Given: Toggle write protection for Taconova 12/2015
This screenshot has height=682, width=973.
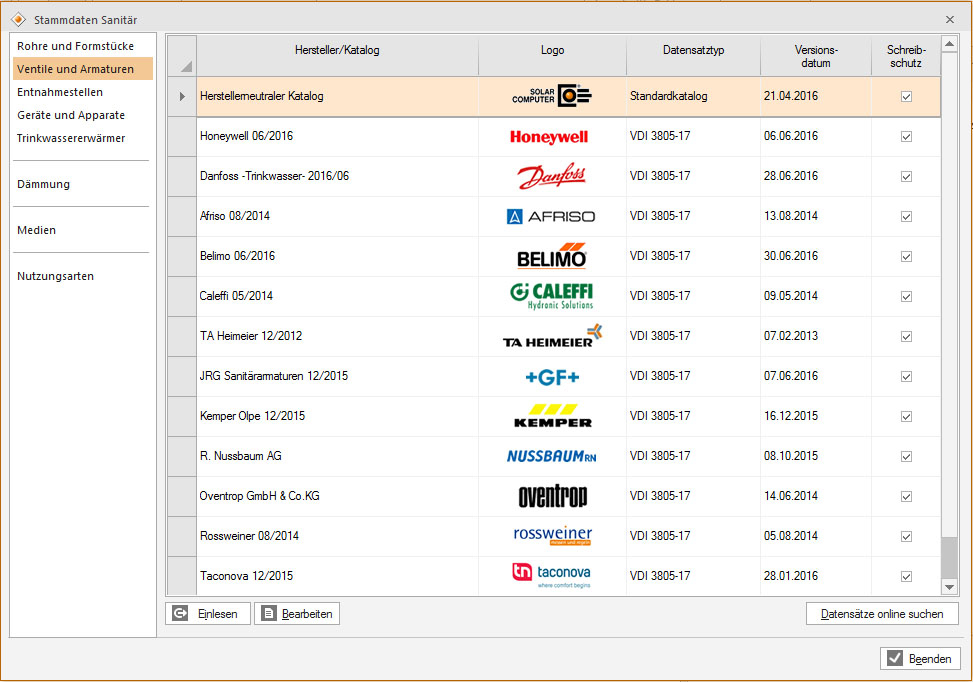Looking at the screenshot, I should coord(906,577).
